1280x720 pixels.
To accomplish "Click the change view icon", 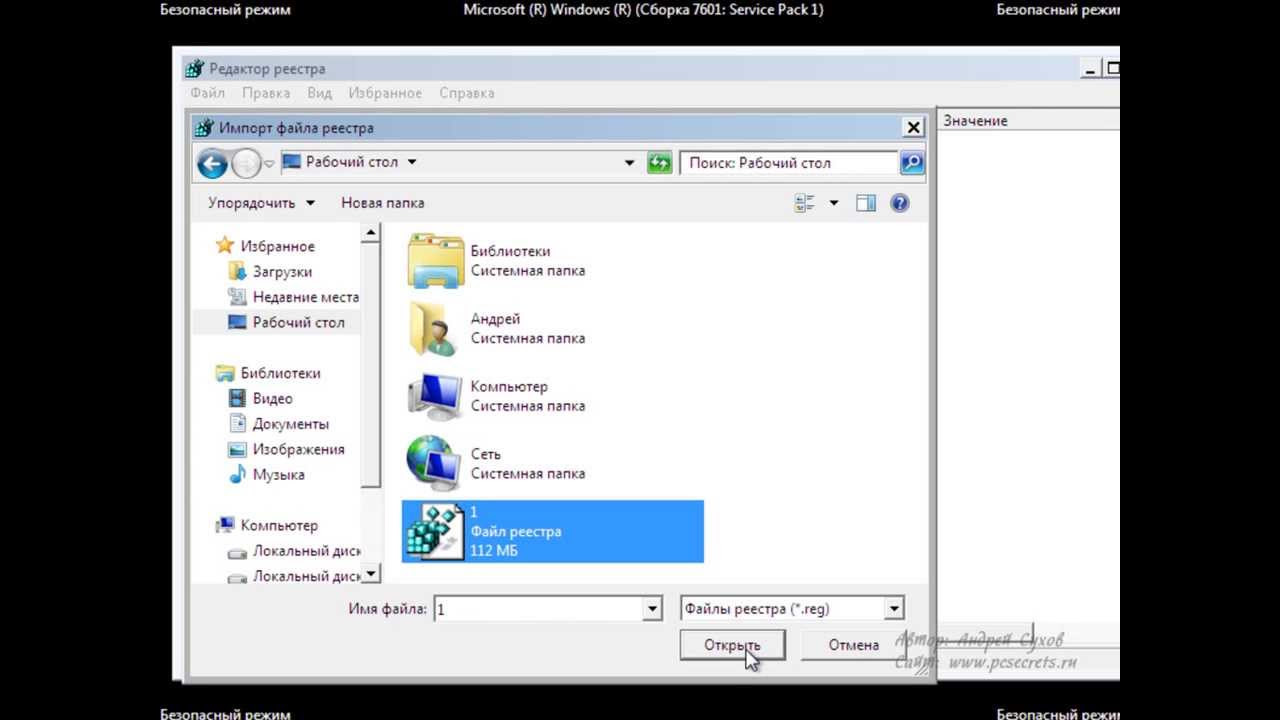I will coord(805,203).
